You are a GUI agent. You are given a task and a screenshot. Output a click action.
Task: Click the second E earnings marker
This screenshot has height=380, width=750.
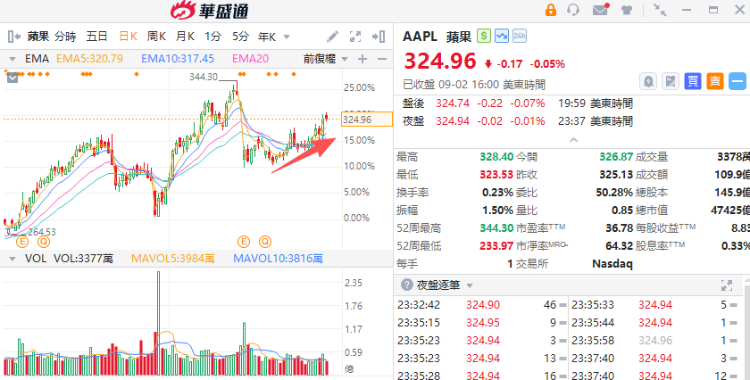[243, 242]
